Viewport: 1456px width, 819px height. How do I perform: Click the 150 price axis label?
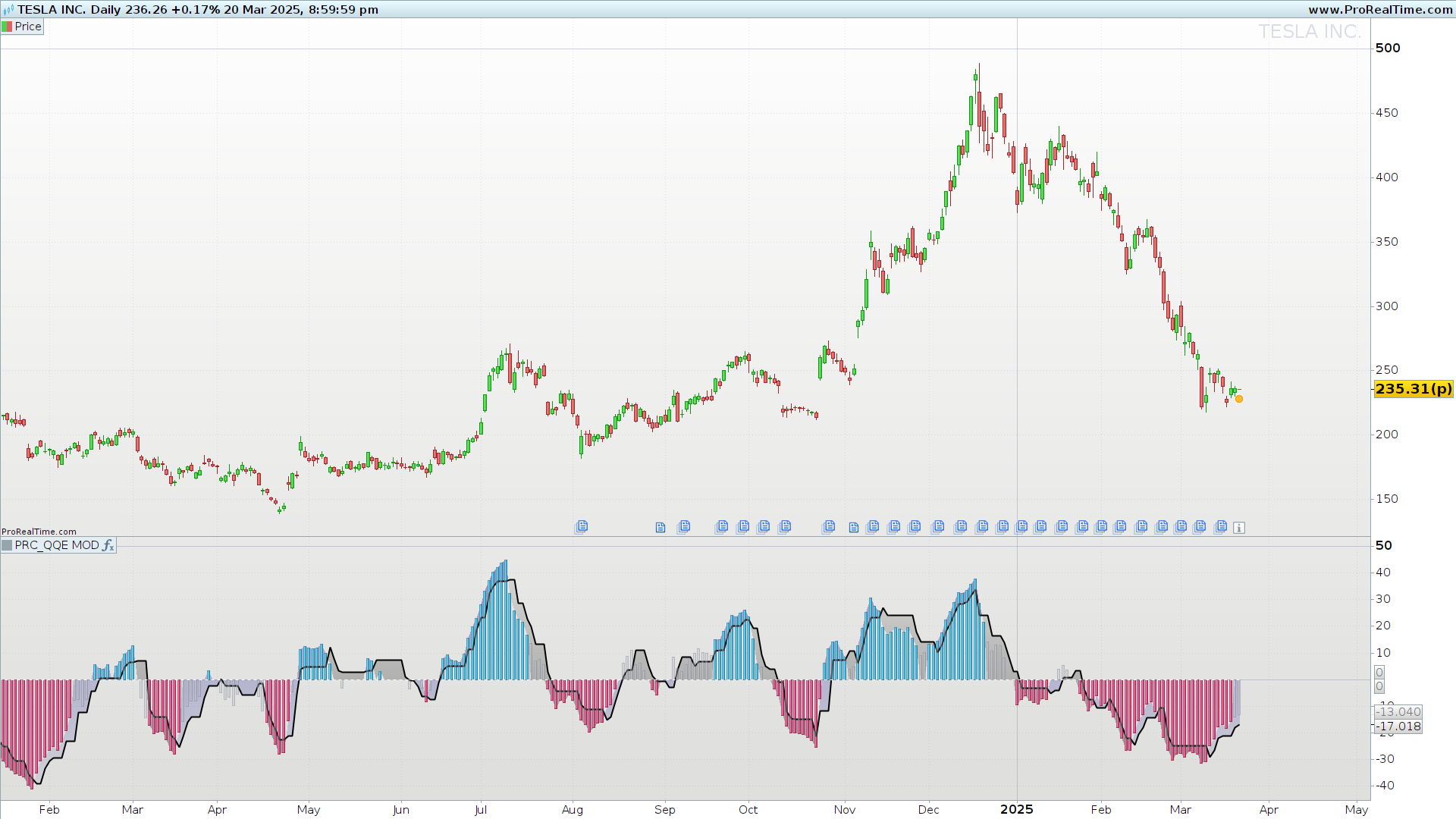(x=1387, y=499)
